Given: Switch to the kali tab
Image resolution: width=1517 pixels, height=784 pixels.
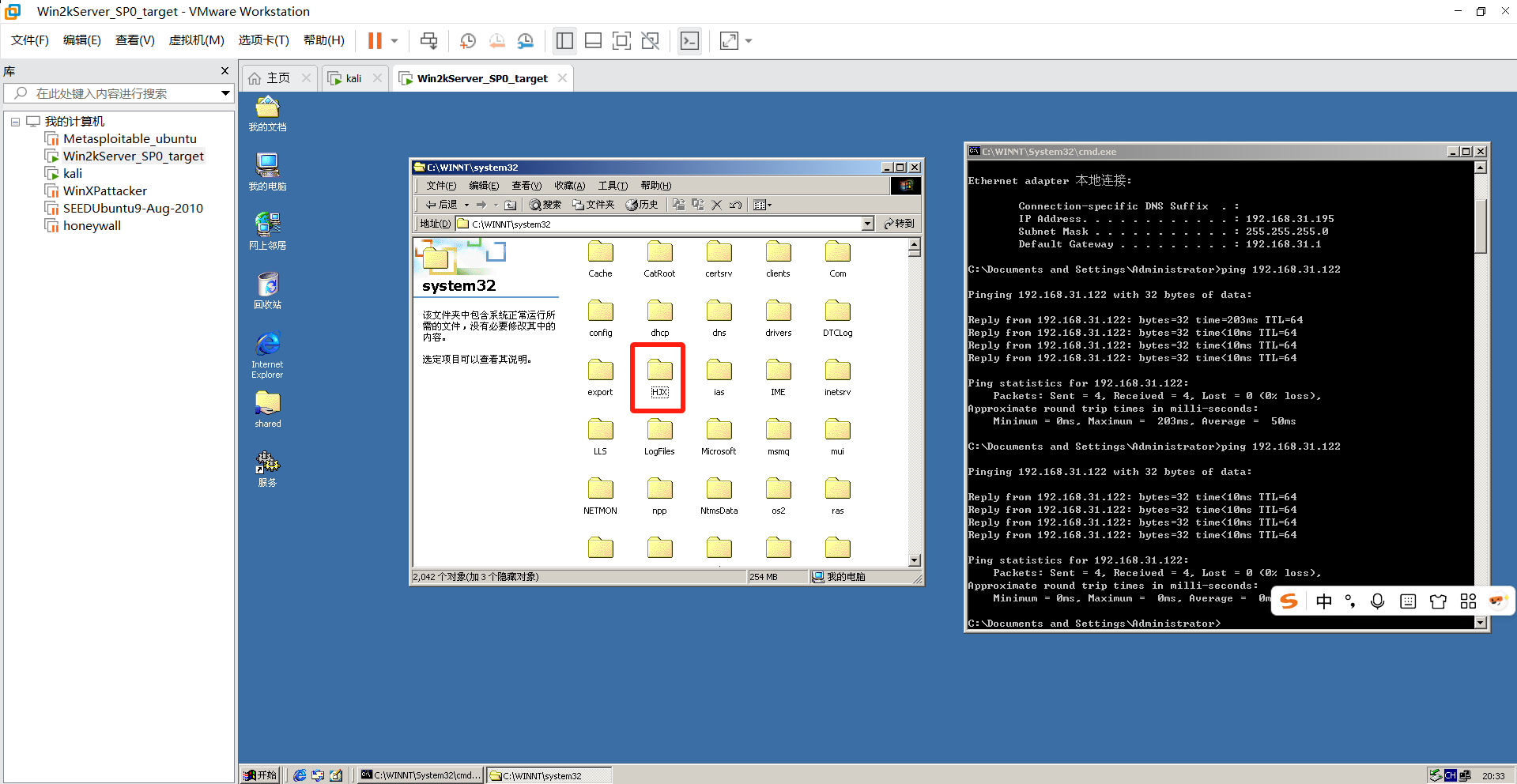Looking at the screenshot, I should (353, 78).
